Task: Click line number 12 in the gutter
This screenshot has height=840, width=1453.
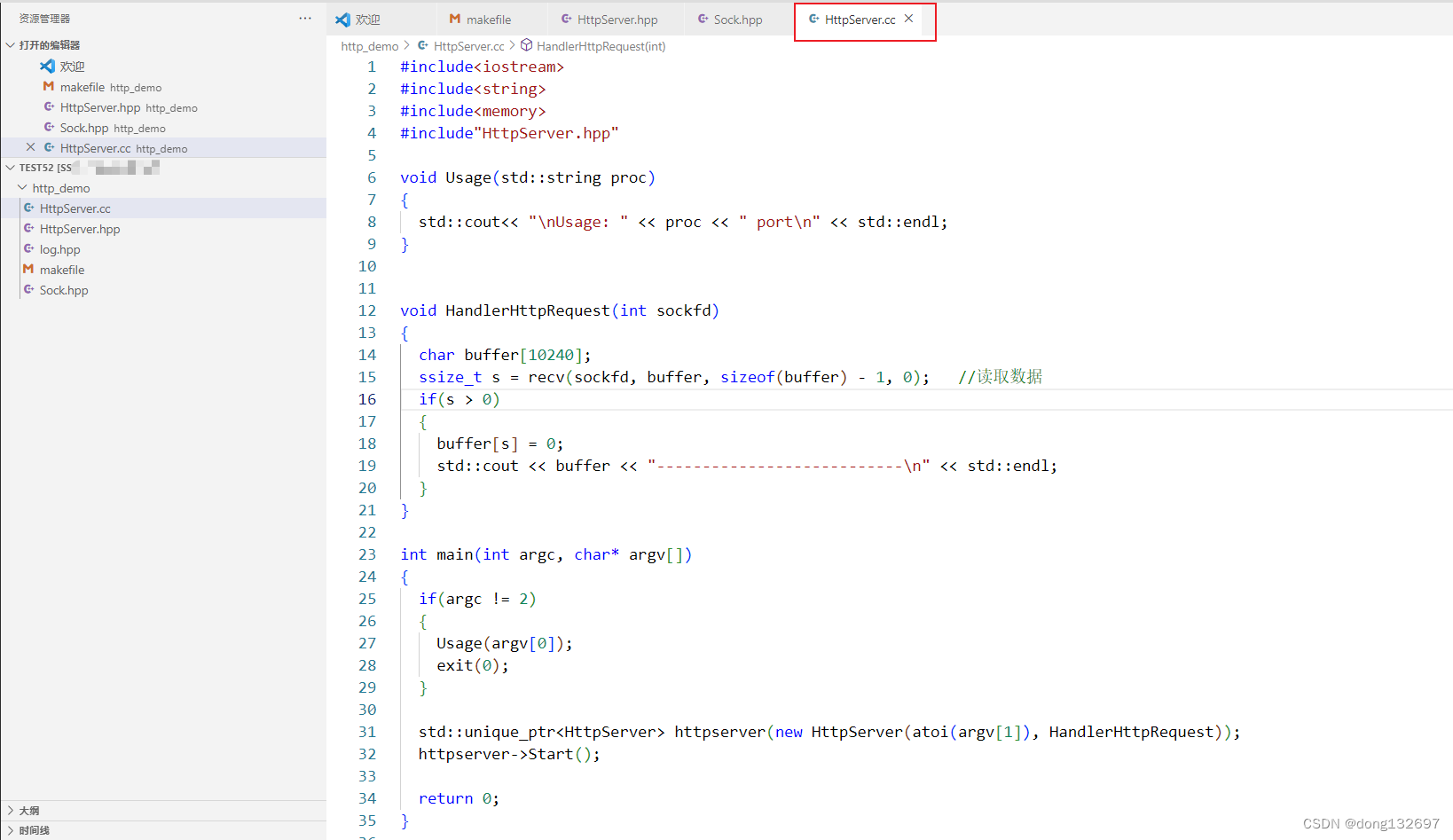Action: 367,310
